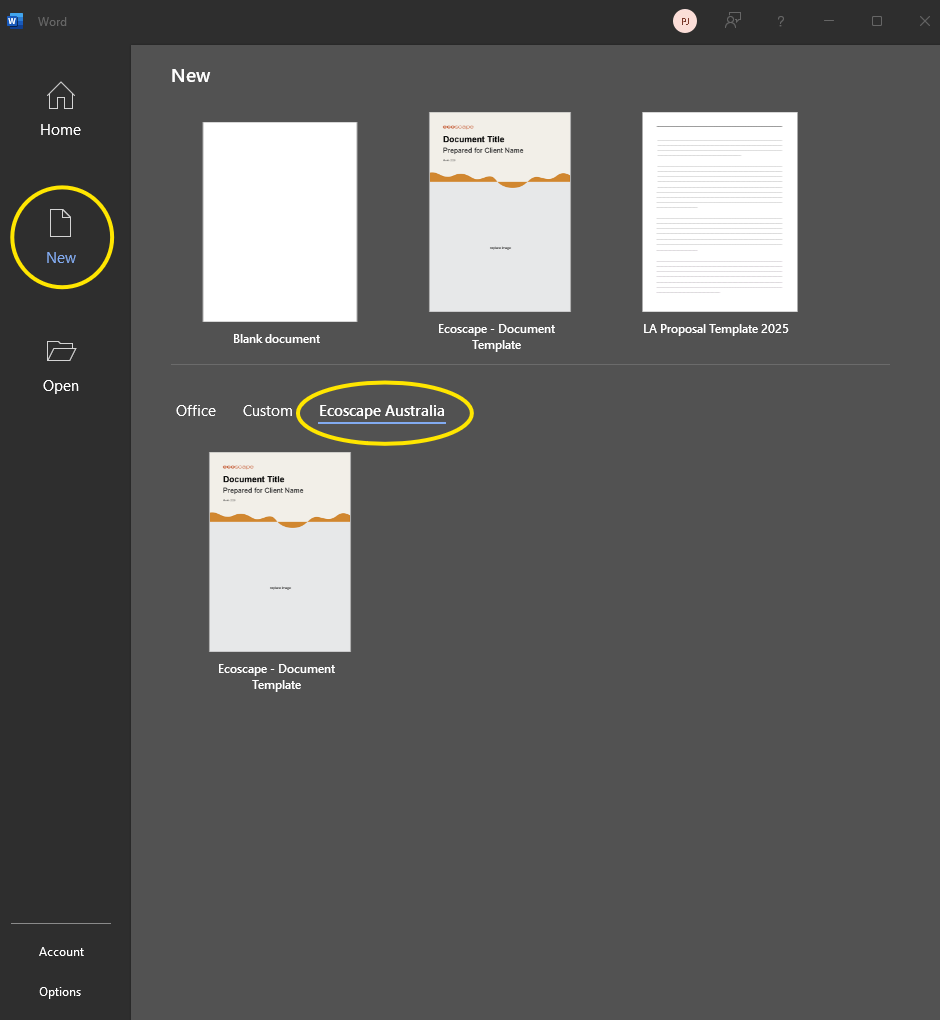Viewport: 940px width, 1020px height.
Task: Open the Open folder icon in sidebar
Action: pyautogui.click(x=60, y=351)
